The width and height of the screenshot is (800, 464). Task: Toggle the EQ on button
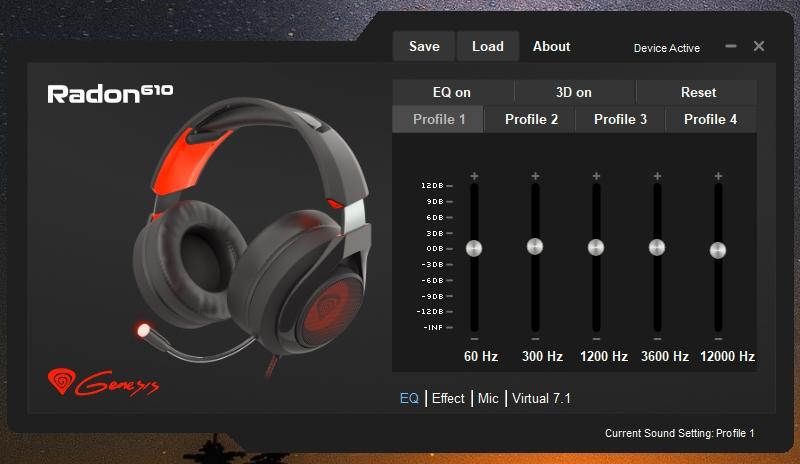[x=452, y=92]
